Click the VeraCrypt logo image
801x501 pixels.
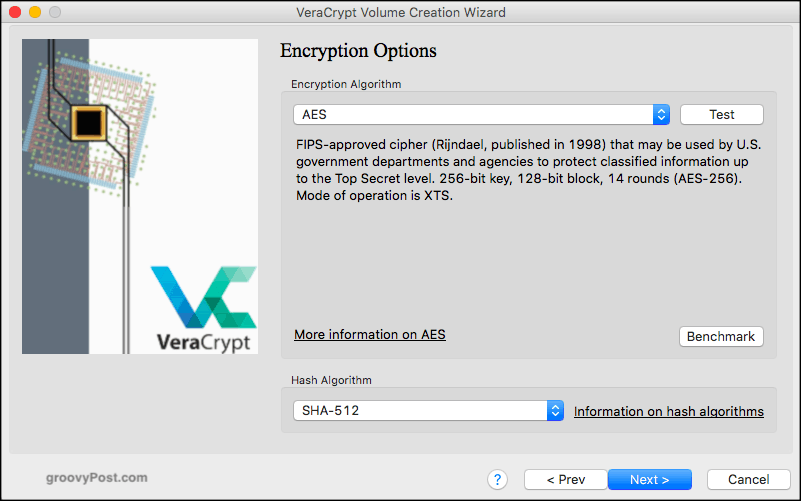pyautogui.click(x=204, y=309)
